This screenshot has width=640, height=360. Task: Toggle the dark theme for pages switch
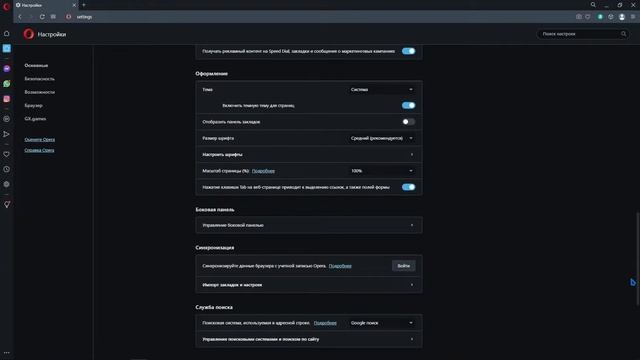408,105
